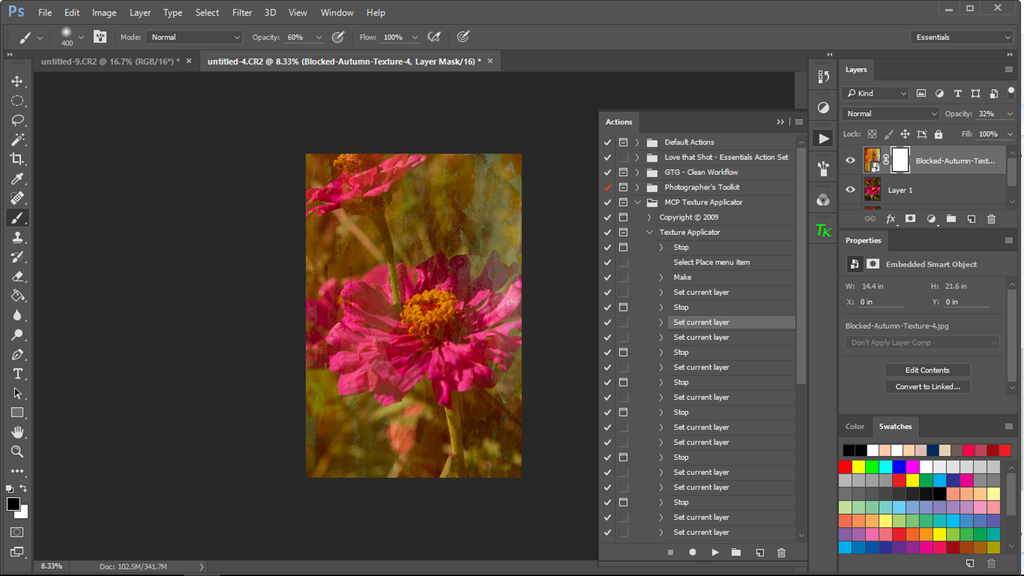
Task: Open the Filter menu
Action: (x=242, y=13)
